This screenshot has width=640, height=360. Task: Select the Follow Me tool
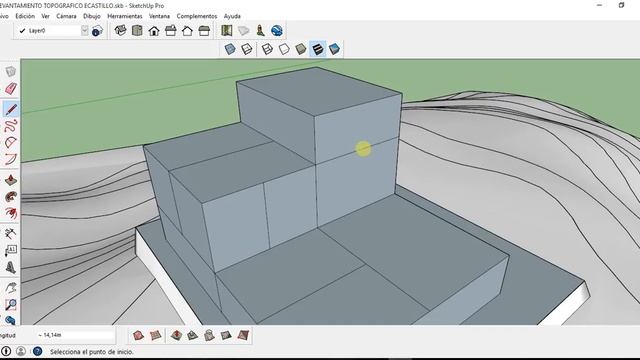11,197
